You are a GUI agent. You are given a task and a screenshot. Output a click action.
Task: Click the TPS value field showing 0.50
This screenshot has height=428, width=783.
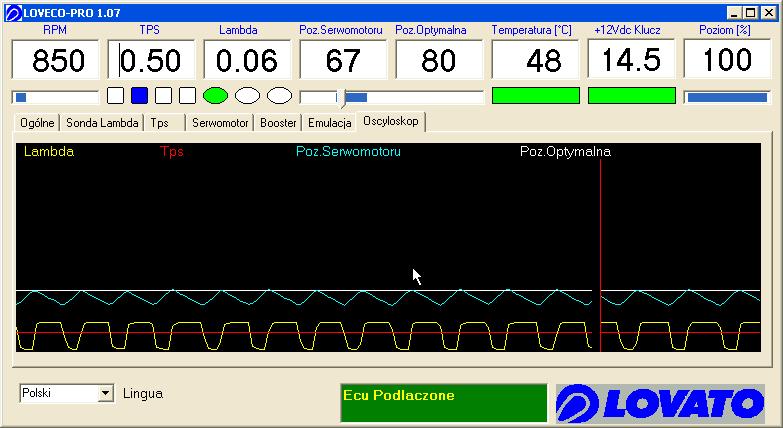[151, 60]
